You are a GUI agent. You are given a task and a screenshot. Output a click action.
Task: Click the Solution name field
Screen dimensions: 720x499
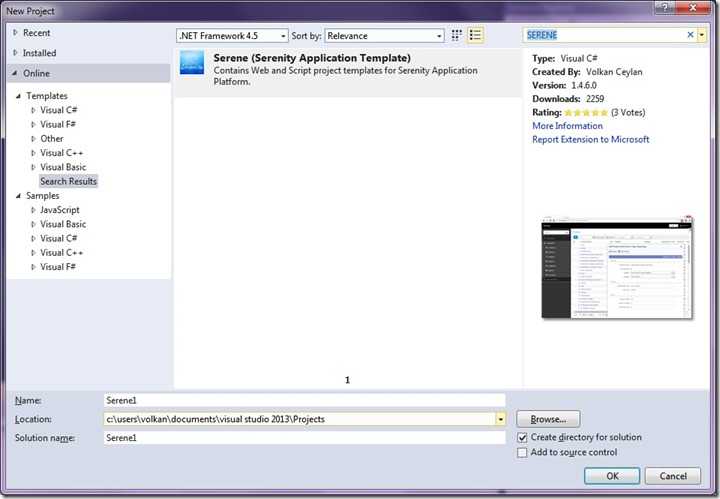point(304,438)
